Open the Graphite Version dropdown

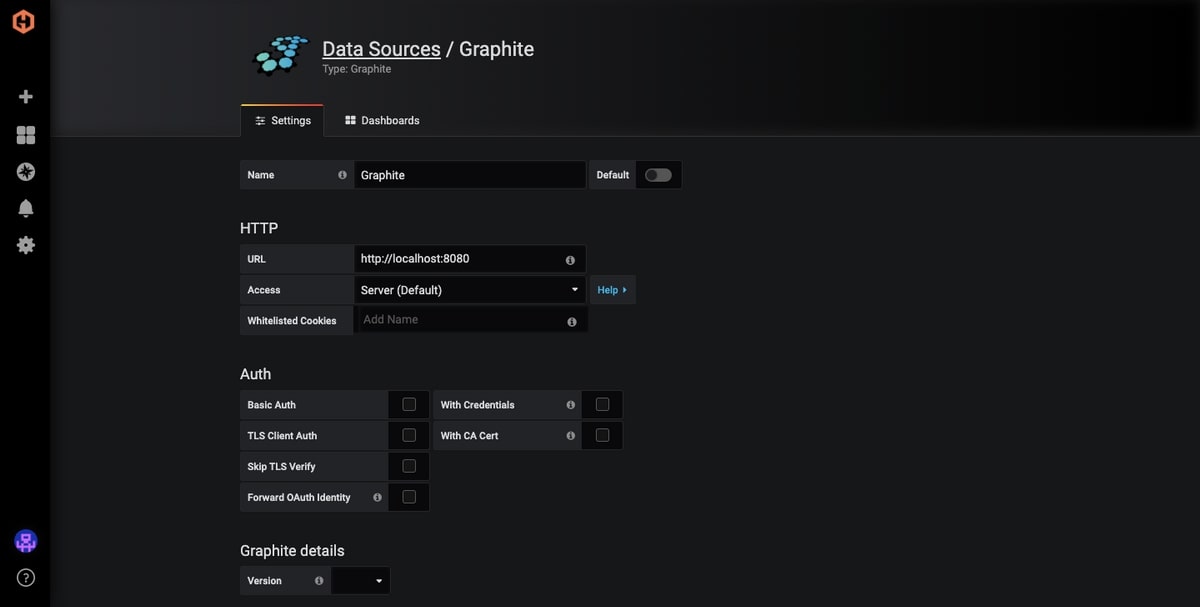click(360, 581)
